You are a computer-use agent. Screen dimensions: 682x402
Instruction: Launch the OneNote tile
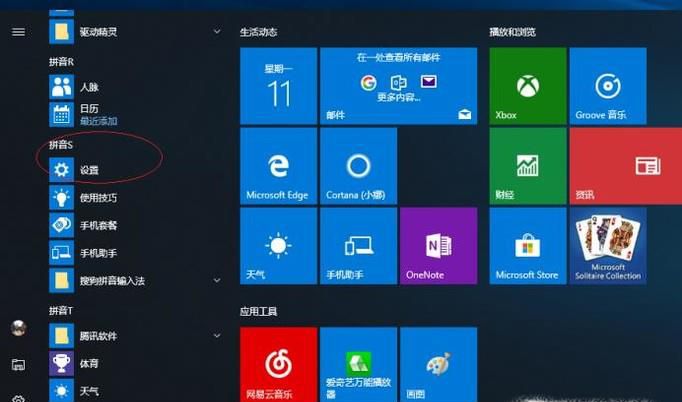point(438,246)
